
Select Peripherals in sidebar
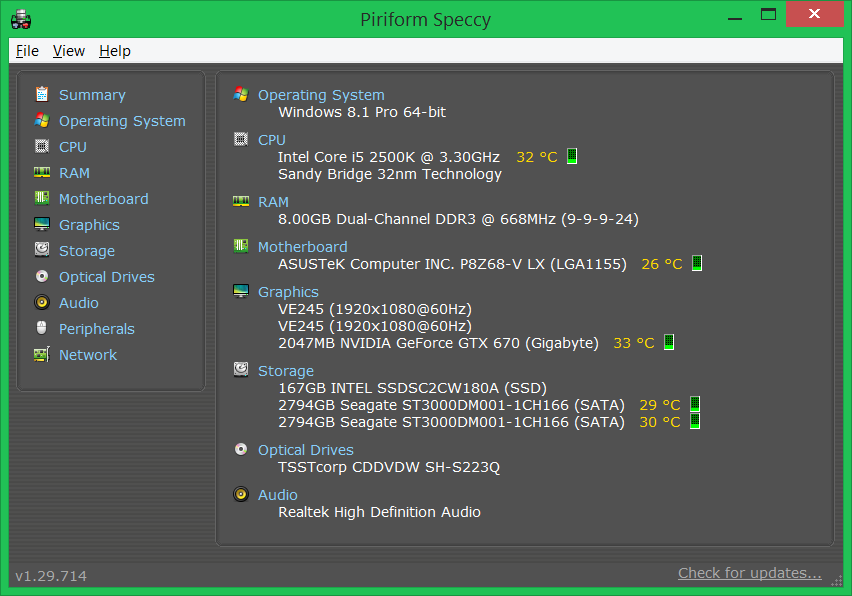pyautogui.click(x=97, y=329)
